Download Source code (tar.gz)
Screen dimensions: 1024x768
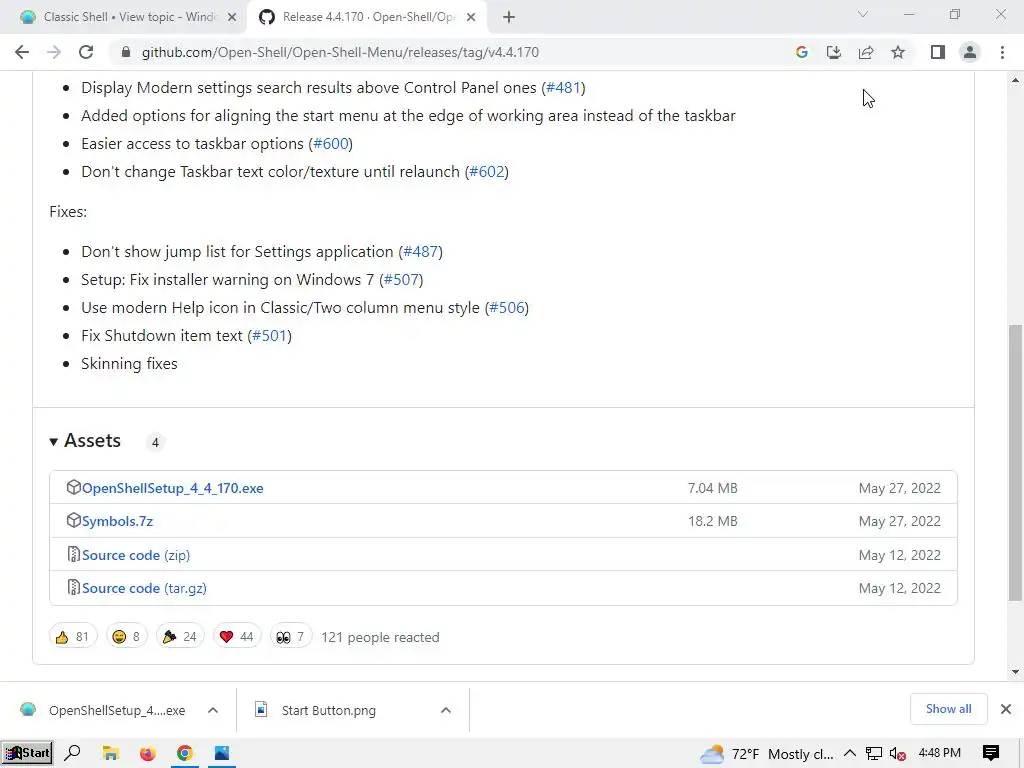click(144, 588)
